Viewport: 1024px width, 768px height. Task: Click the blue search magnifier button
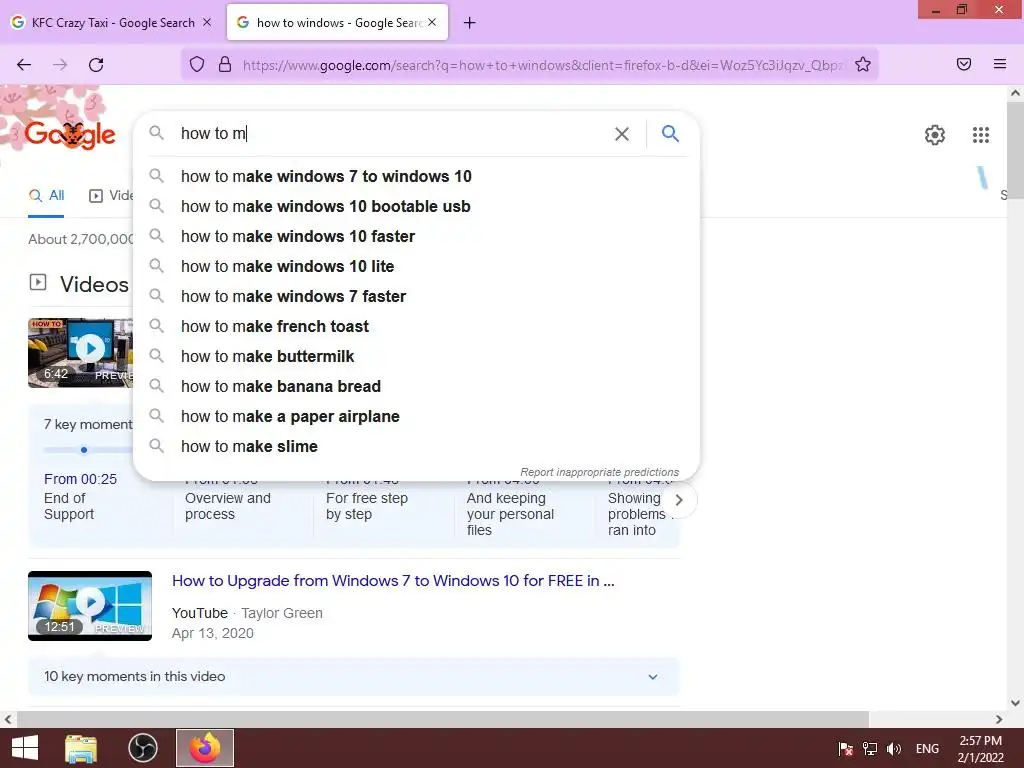[x=670, y=134]
